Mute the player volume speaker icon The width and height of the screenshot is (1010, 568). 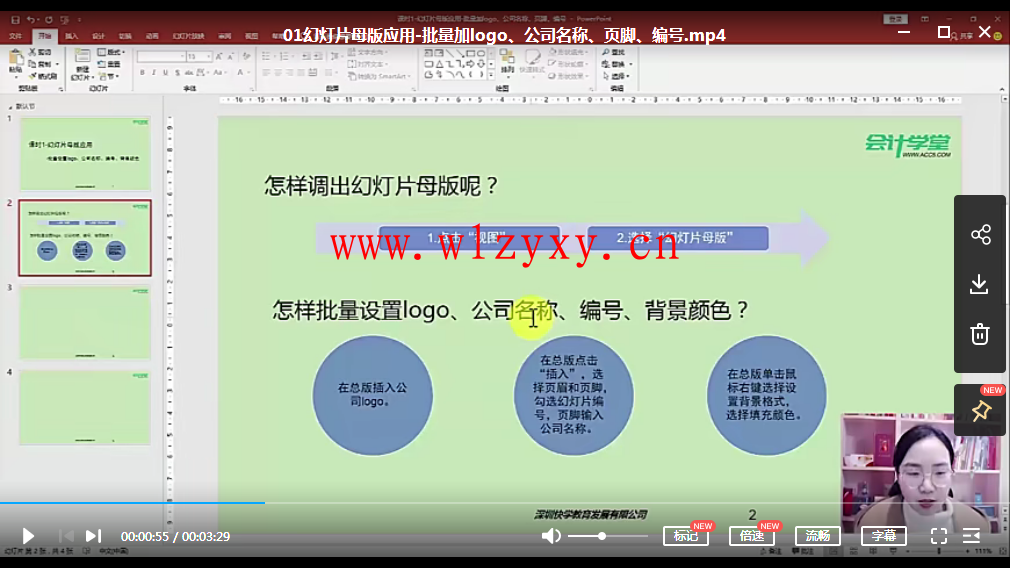pyautogui.click(x=551, y=536)
